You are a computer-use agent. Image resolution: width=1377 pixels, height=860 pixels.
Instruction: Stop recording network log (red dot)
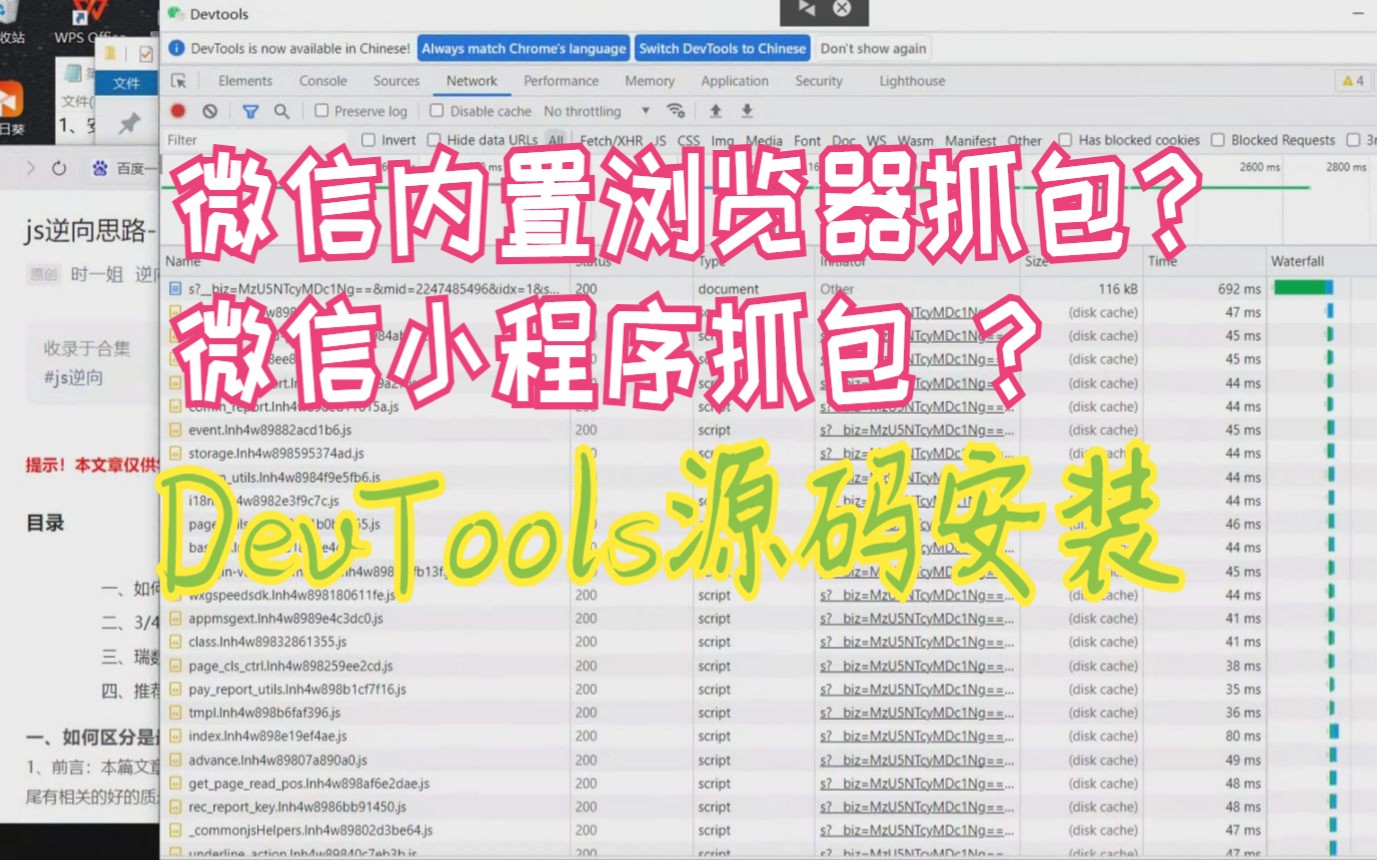pos(178,111)
